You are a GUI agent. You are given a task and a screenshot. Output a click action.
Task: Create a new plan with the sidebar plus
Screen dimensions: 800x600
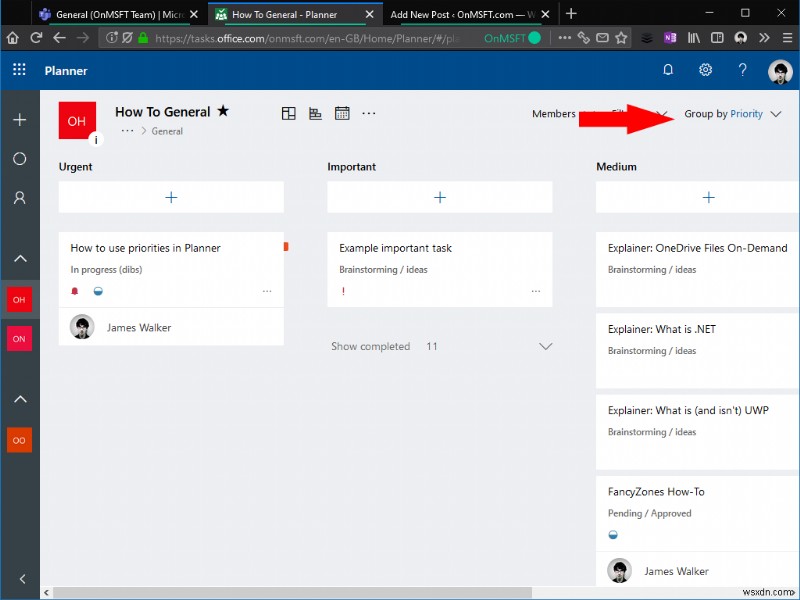[x=20, y=119]
